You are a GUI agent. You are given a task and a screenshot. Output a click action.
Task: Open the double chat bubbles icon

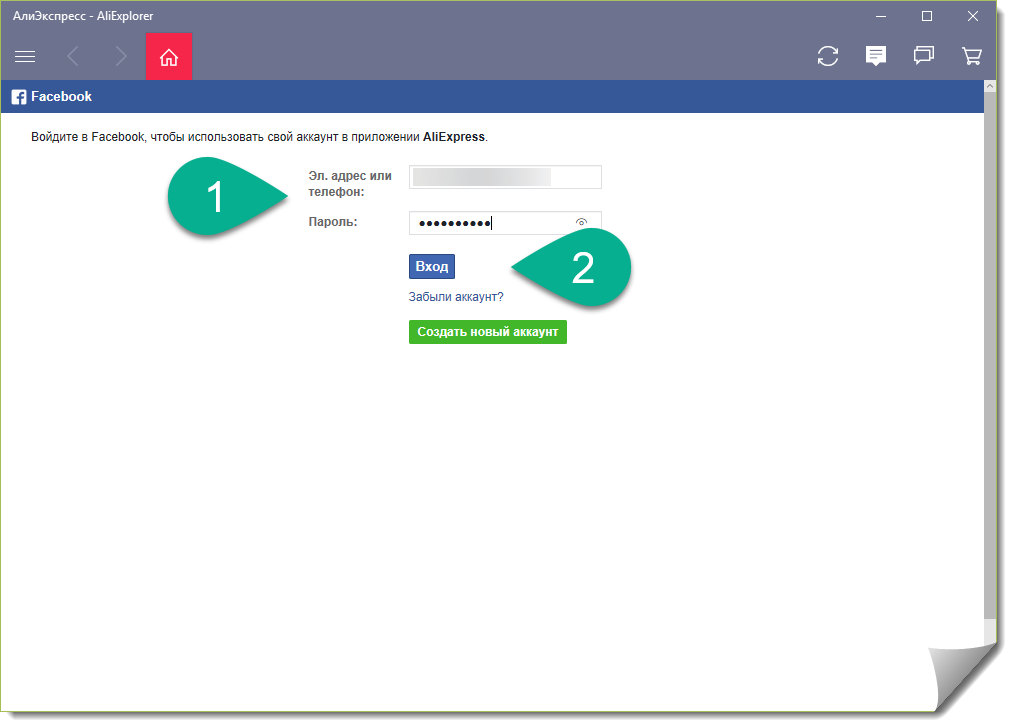point(924,57)
